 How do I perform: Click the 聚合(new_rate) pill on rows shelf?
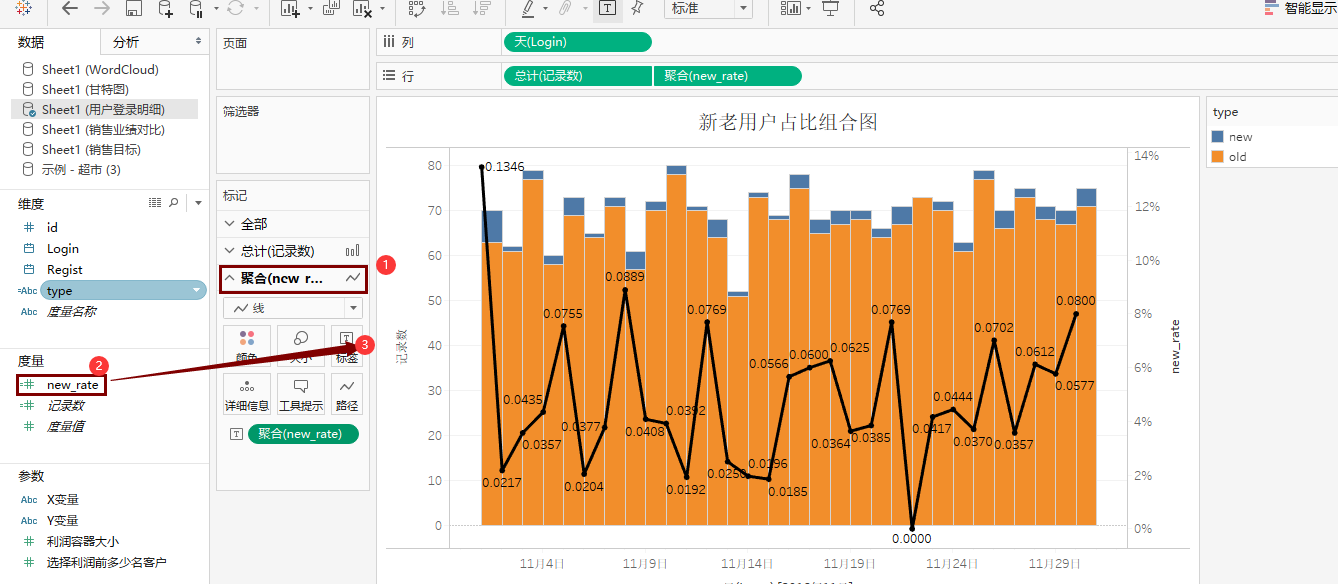coord(728,76)
